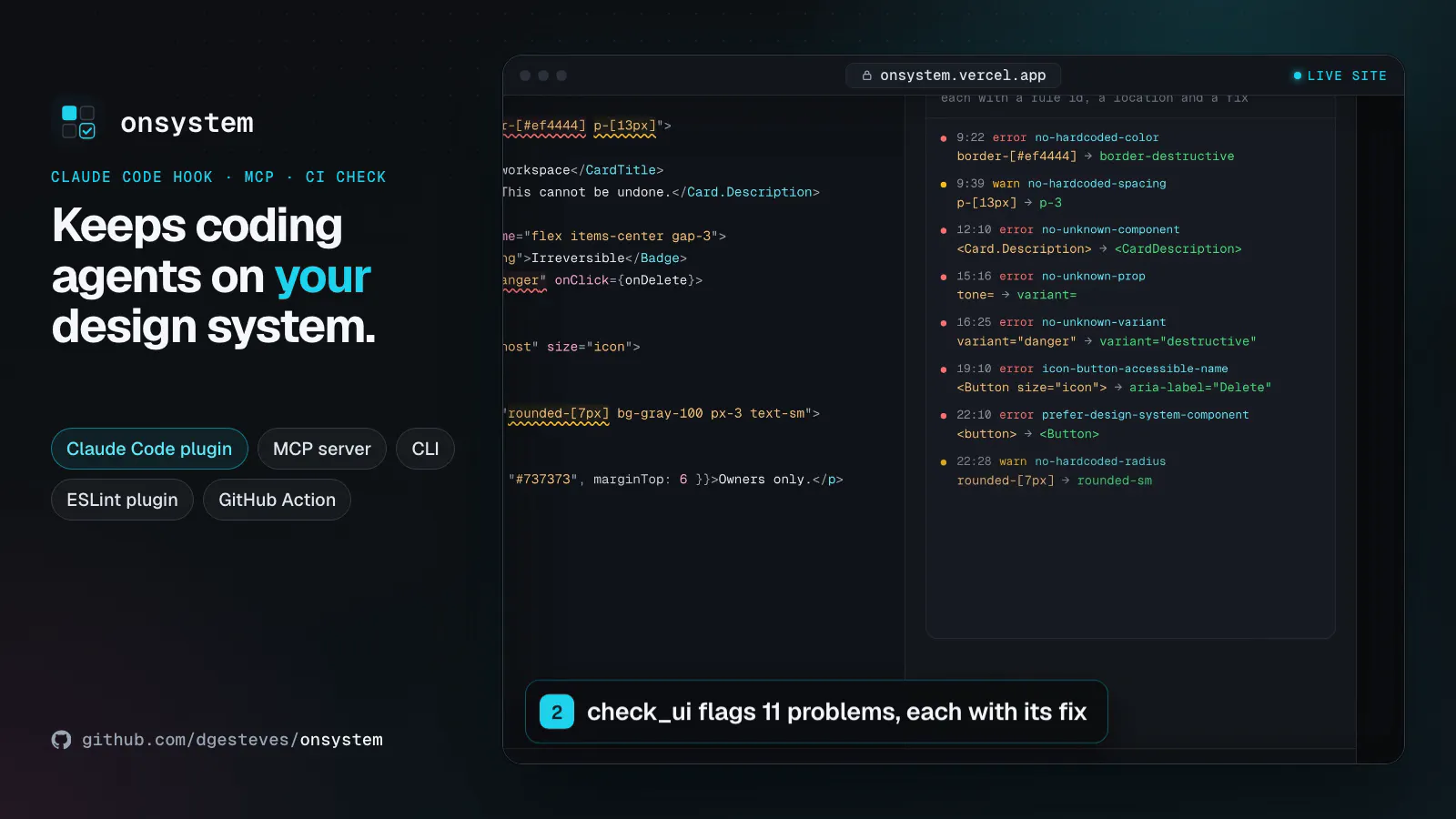This screenshot has width=1456, height=819.
Task: Click the GitHub octocat icon
Action: (61, 740)
